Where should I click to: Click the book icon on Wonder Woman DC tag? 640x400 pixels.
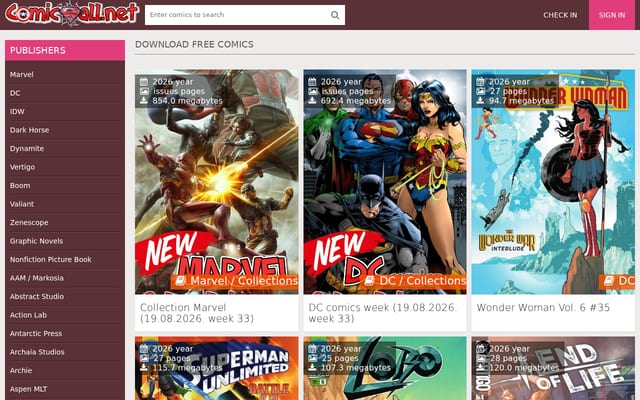pos(609,281)
